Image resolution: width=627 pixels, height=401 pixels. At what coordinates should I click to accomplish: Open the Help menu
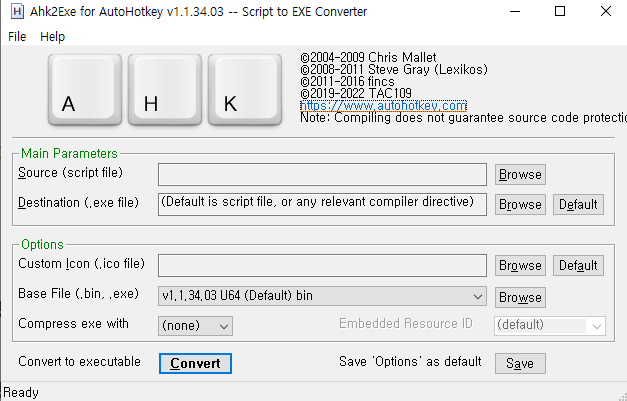point(52,37)
